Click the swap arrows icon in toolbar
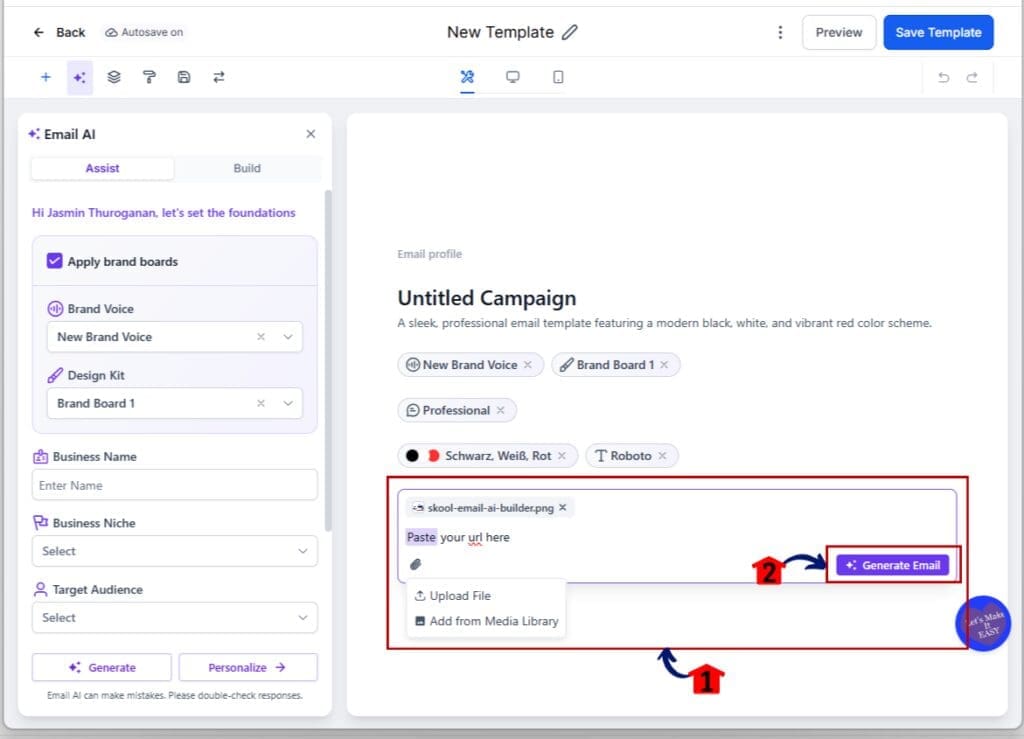Screen dimensions: 1024x739 click(219, 77)
